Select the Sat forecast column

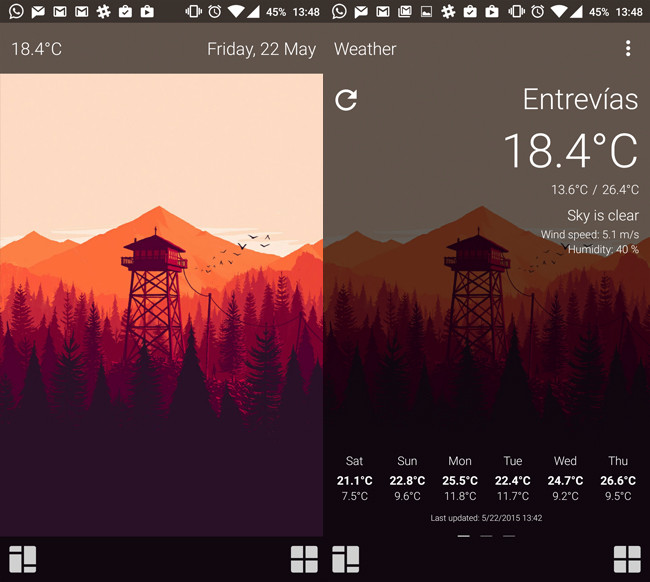tap(354, 478)
